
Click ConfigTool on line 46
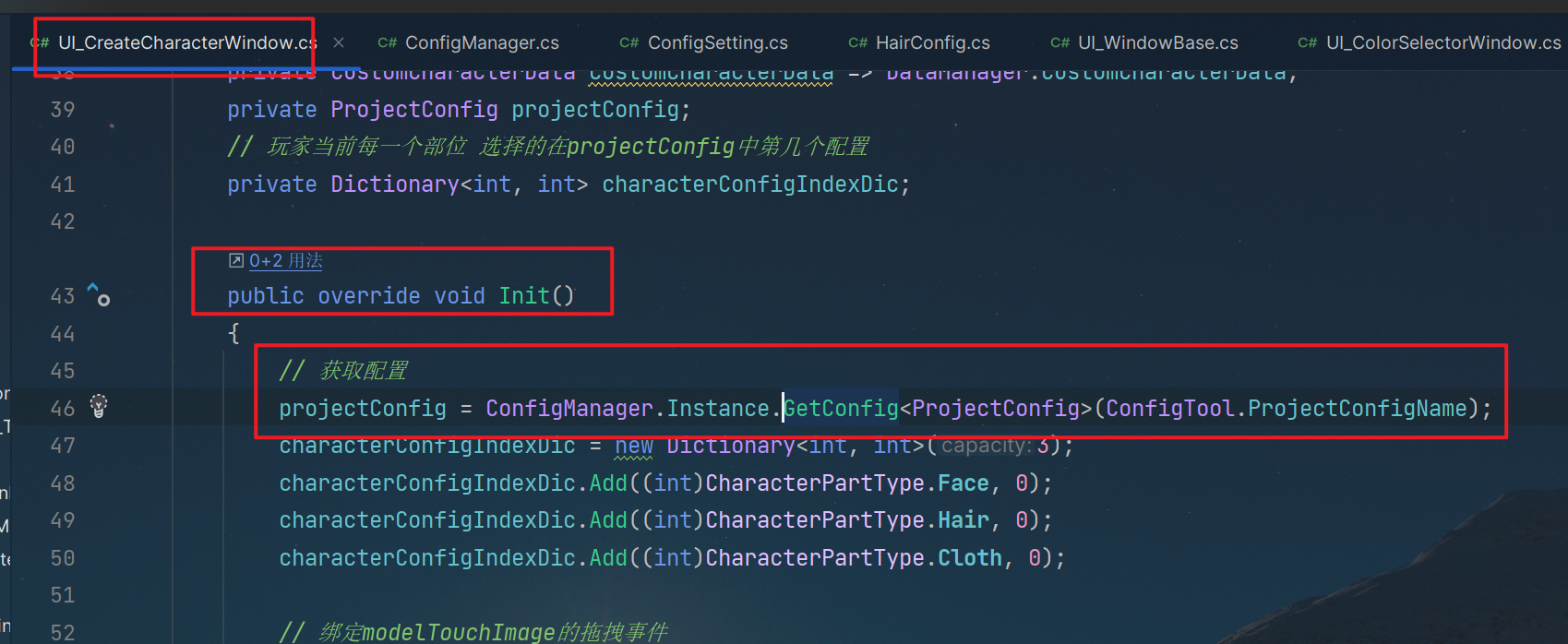pos(1170,408)
